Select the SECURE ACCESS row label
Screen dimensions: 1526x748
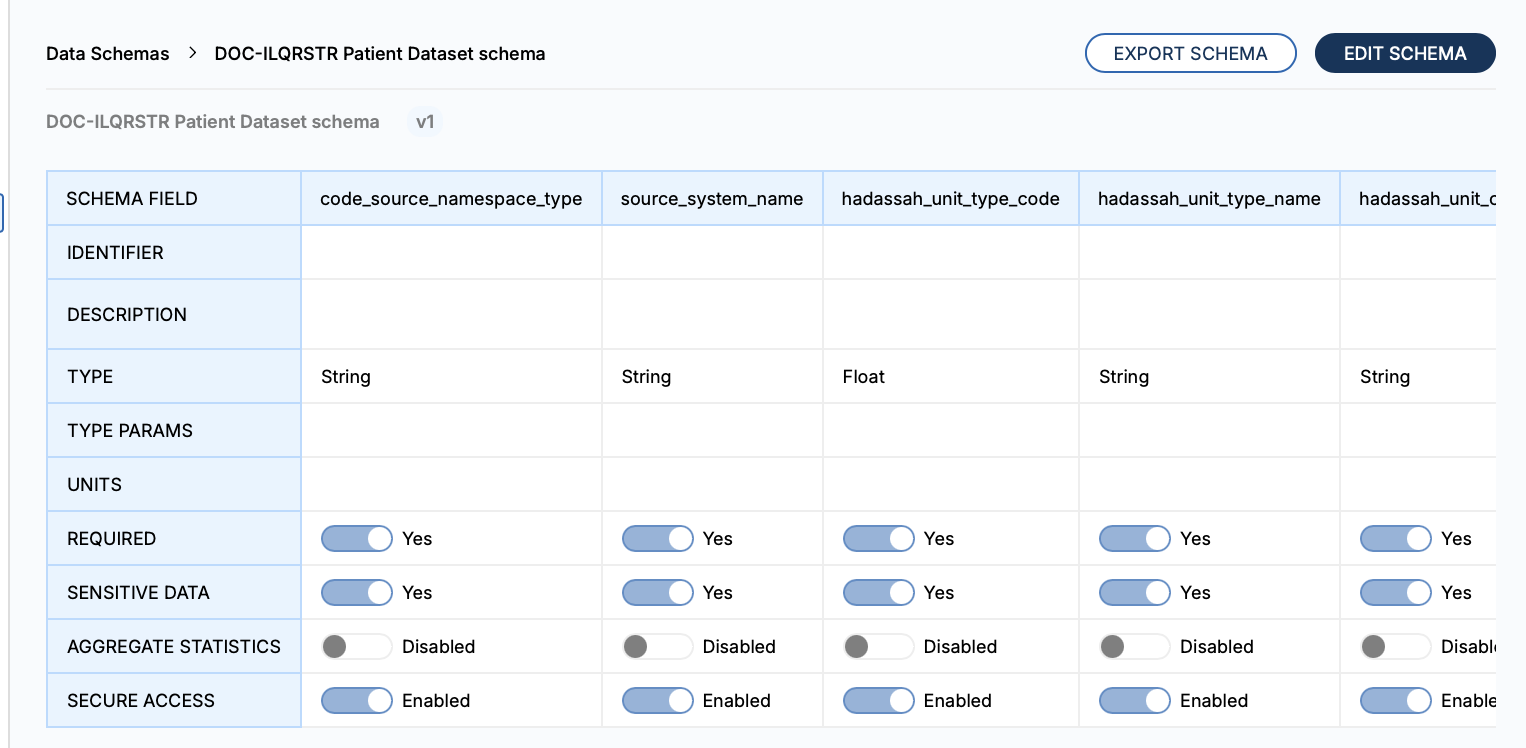(174, 701)
